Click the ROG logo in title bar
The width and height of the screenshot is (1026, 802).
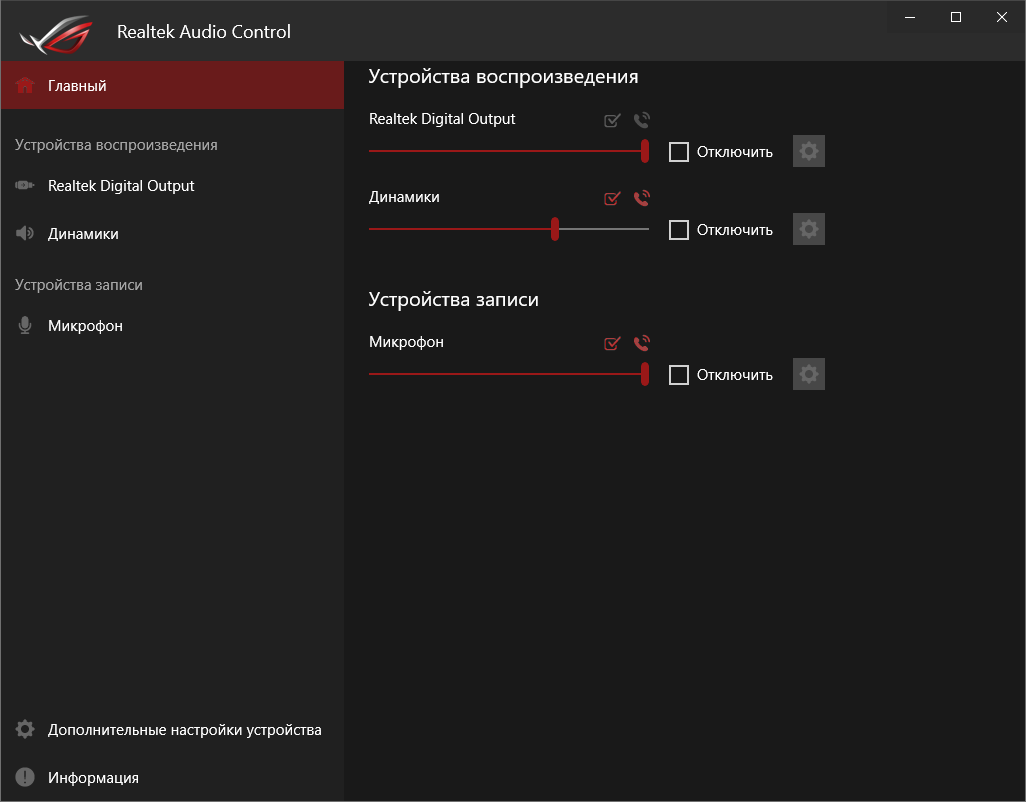click(x=53, y=34)
